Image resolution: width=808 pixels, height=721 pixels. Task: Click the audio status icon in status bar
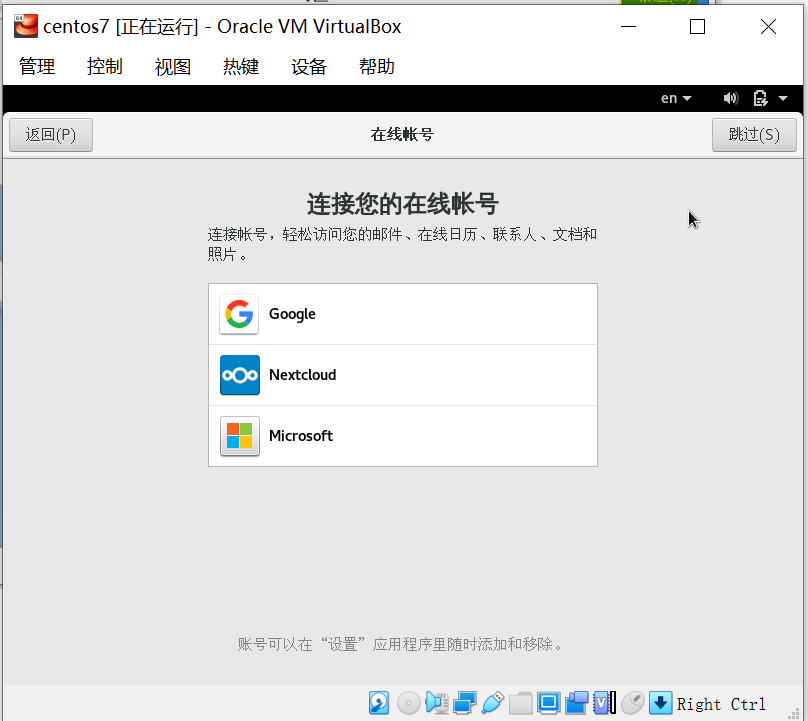tap(436, 703)
